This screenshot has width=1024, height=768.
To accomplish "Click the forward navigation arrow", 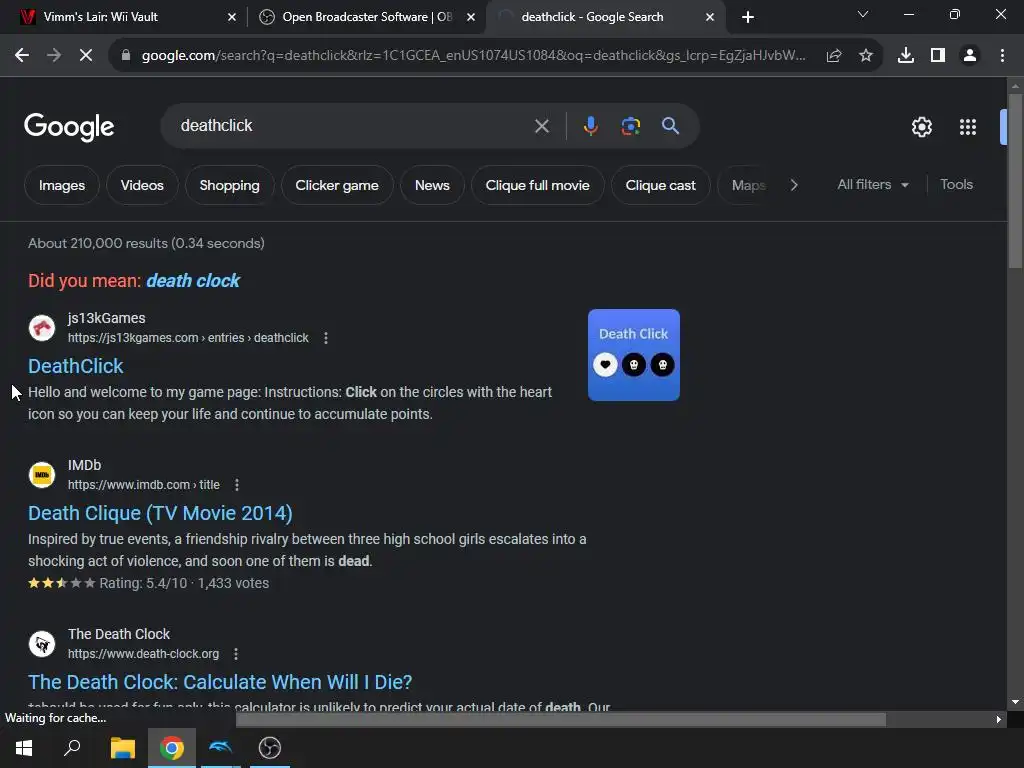I will tap(54, 56).
